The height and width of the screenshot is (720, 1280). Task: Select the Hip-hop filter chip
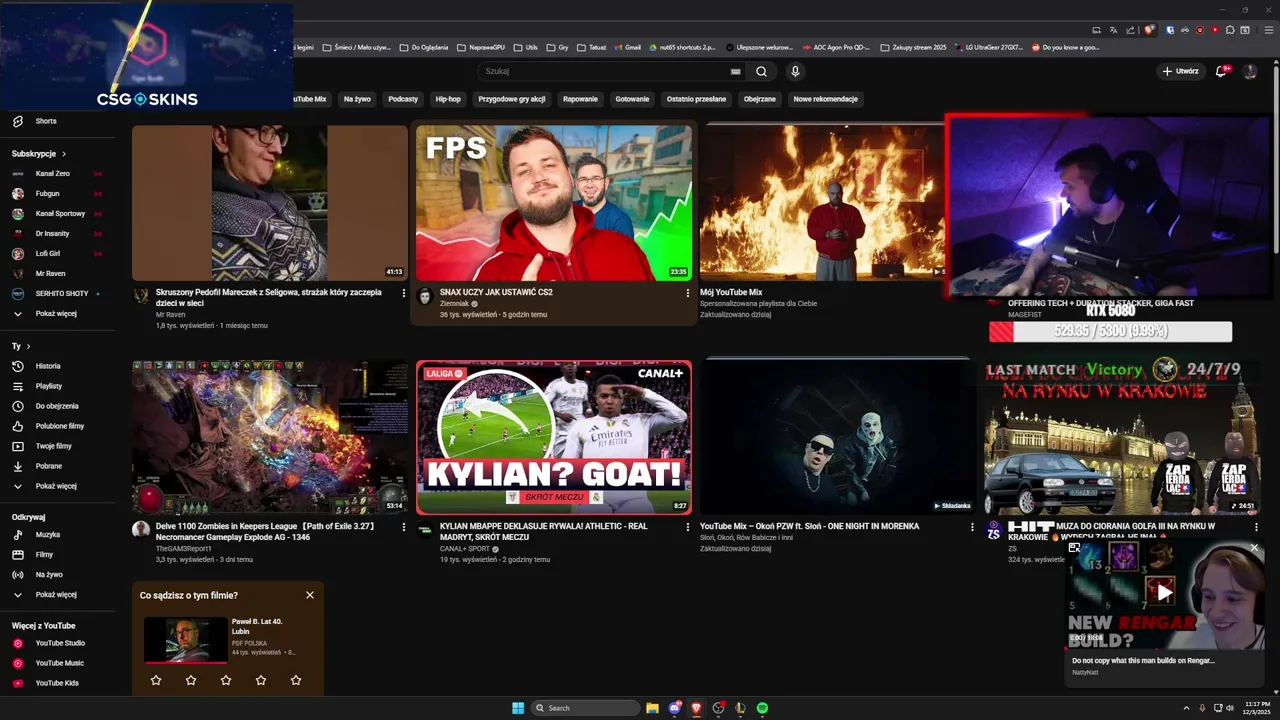pos(448,99)
